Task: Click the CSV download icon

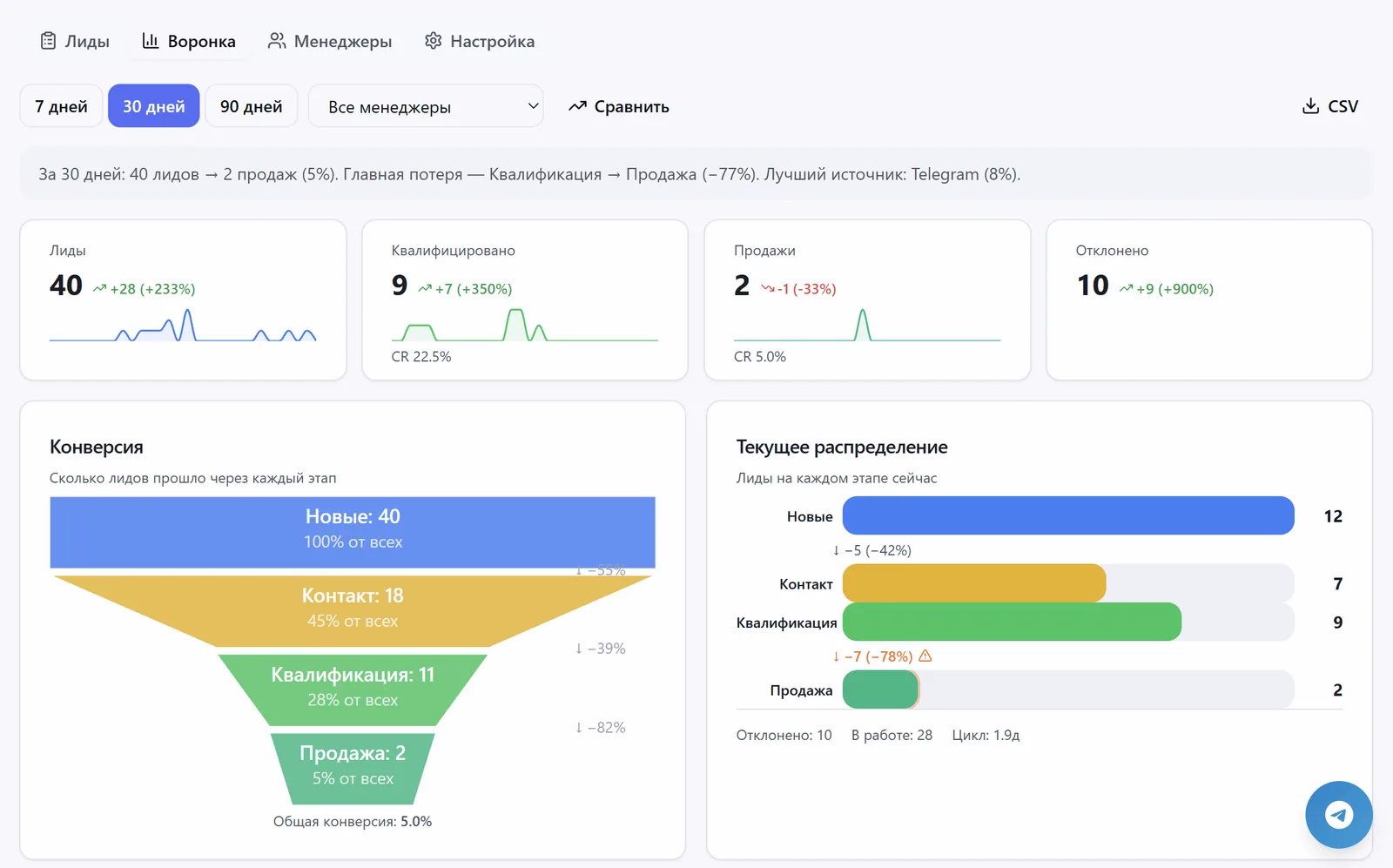Action: (1310, 106)
